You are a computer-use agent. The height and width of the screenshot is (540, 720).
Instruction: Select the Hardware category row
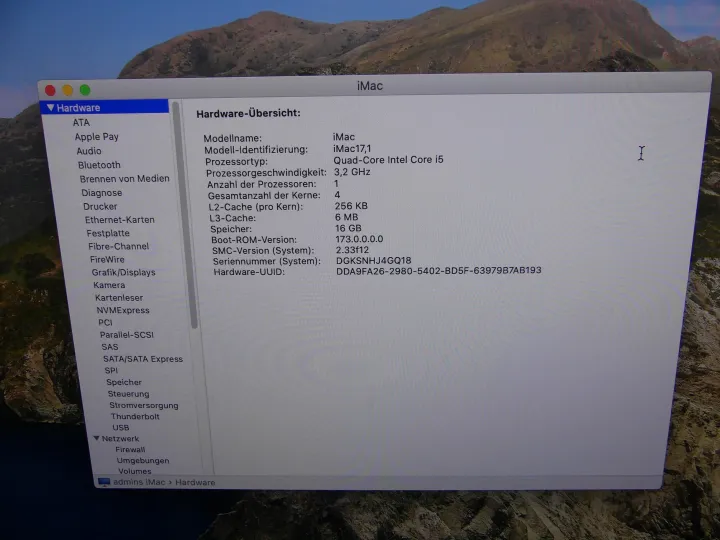(105, 107)
